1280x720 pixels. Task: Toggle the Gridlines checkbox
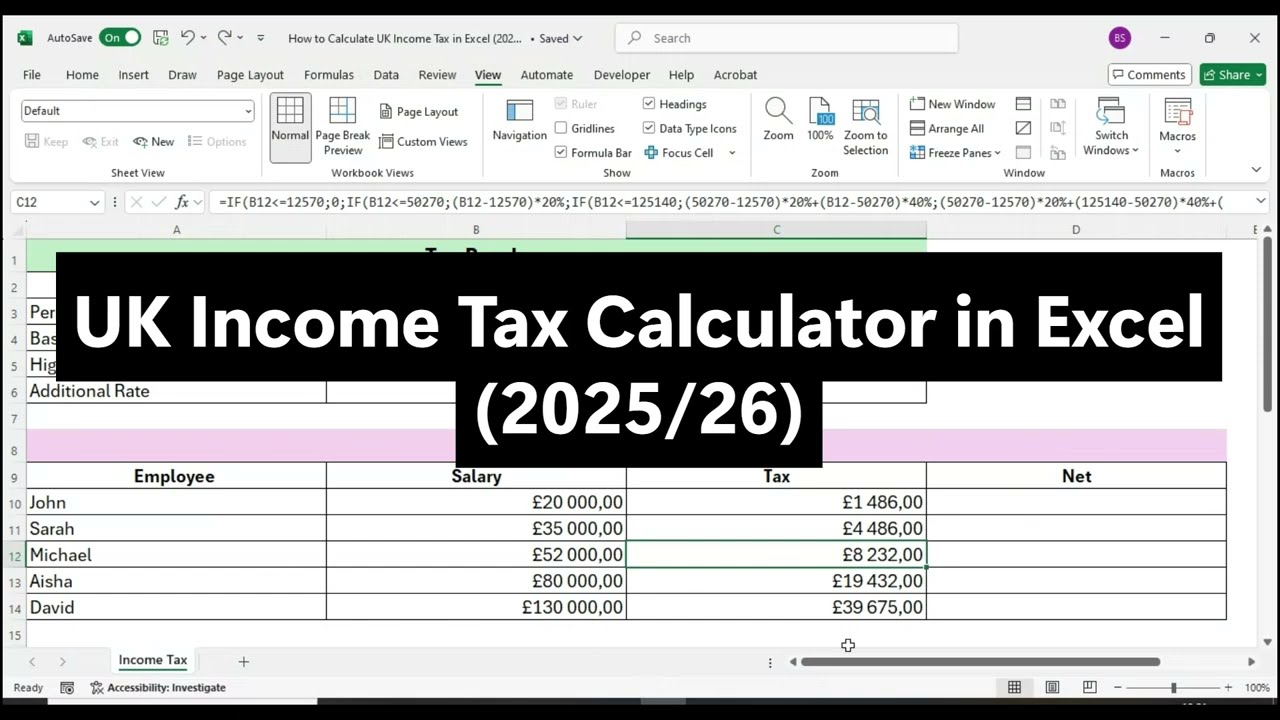[561, 128]
